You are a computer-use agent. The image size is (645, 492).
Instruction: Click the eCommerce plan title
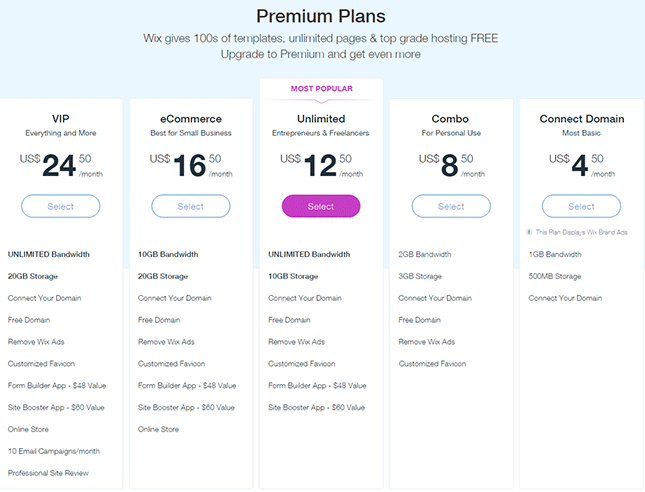point(190,119)
